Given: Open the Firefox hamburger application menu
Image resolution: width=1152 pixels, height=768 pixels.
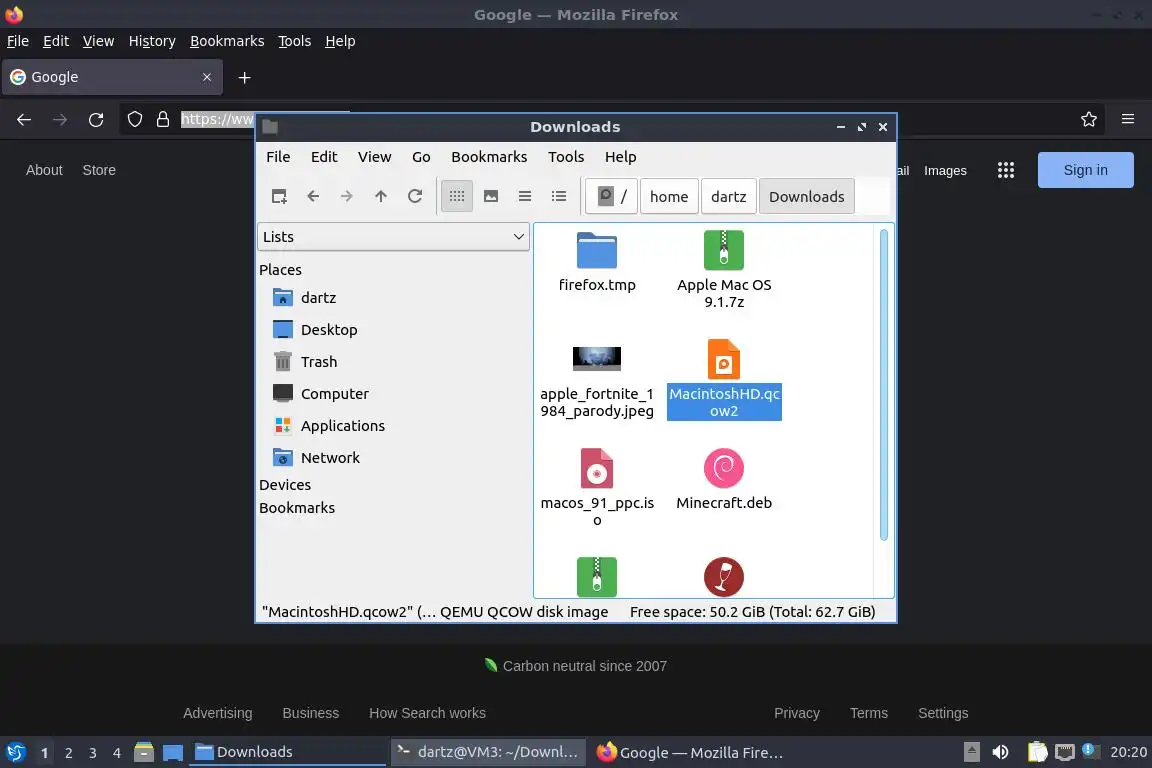Looking at the screenshot, I should point(1128,119).
